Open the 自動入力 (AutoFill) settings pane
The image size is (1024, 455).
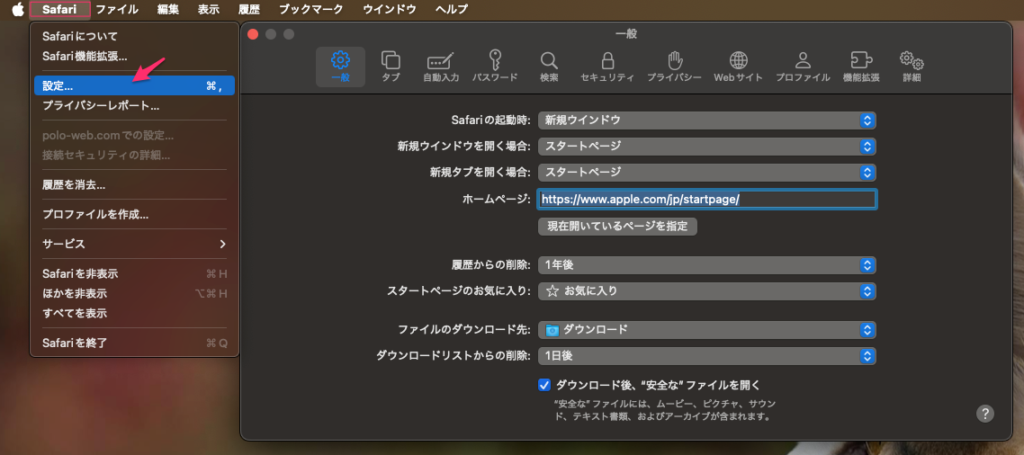click(x=441, y=65)
